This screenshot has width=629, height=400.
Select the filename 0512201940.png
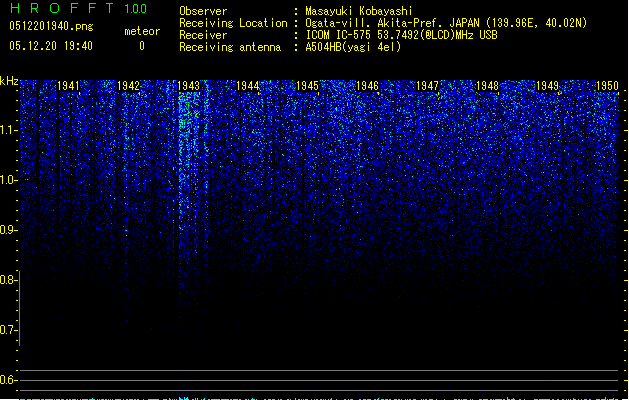coord(51,26)
